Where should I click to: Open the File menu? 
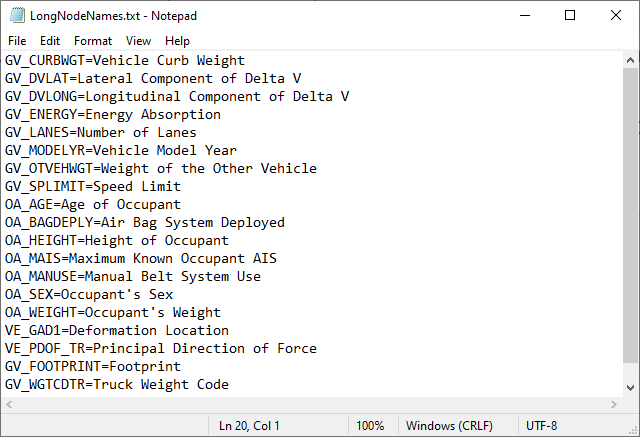coord(17,41)
